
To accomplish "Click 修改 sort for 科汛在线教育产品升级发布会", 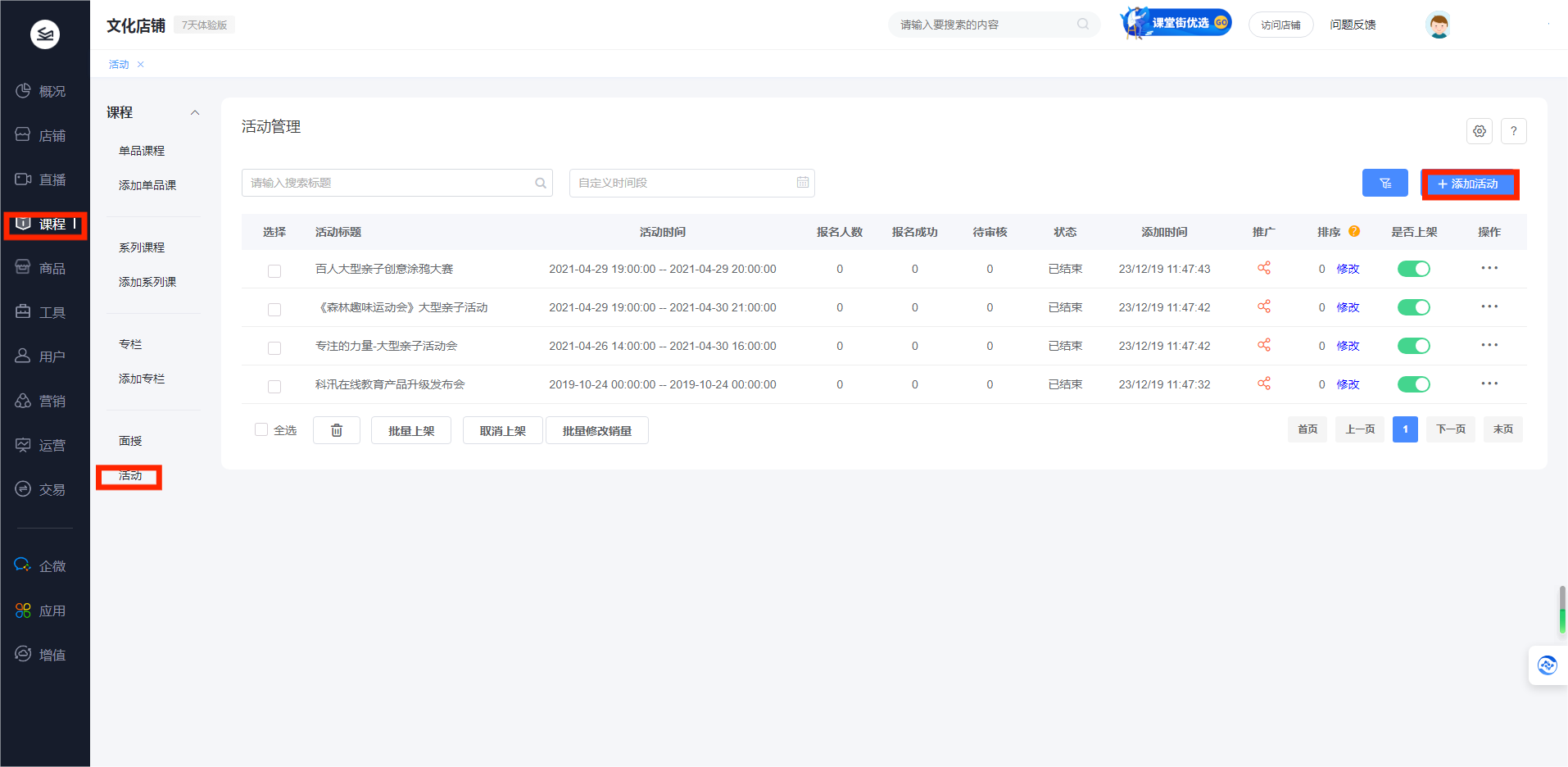I will tap(1348, 384).
